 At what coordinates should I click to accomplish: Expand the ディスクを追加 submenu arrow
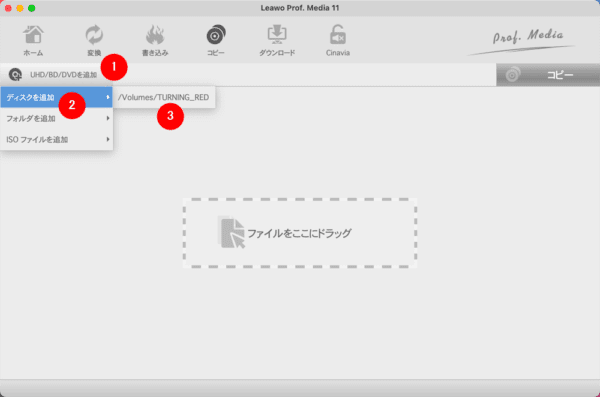[108, 97]
